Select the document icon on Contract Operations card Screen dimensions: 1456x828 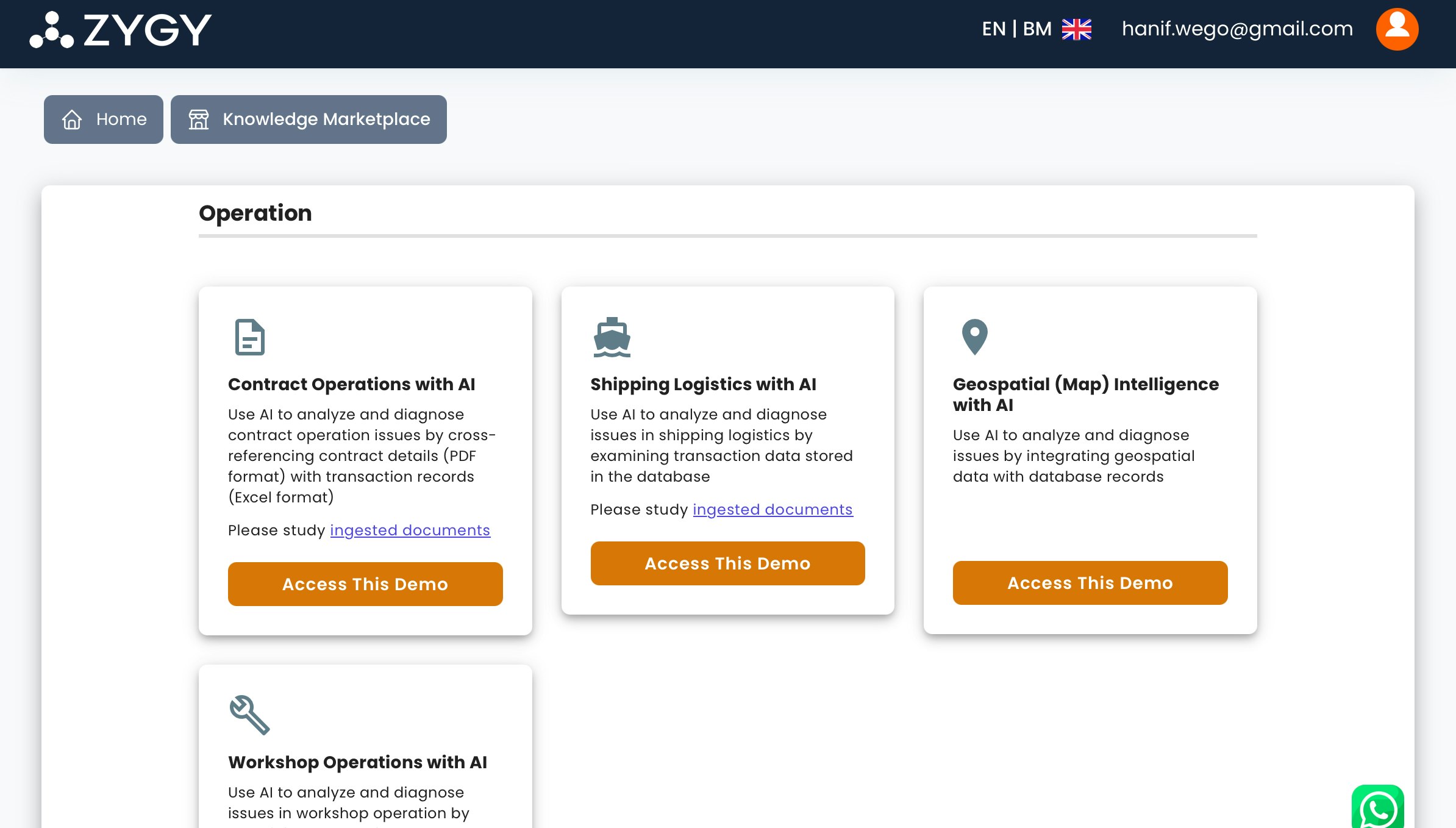[249, 338]
